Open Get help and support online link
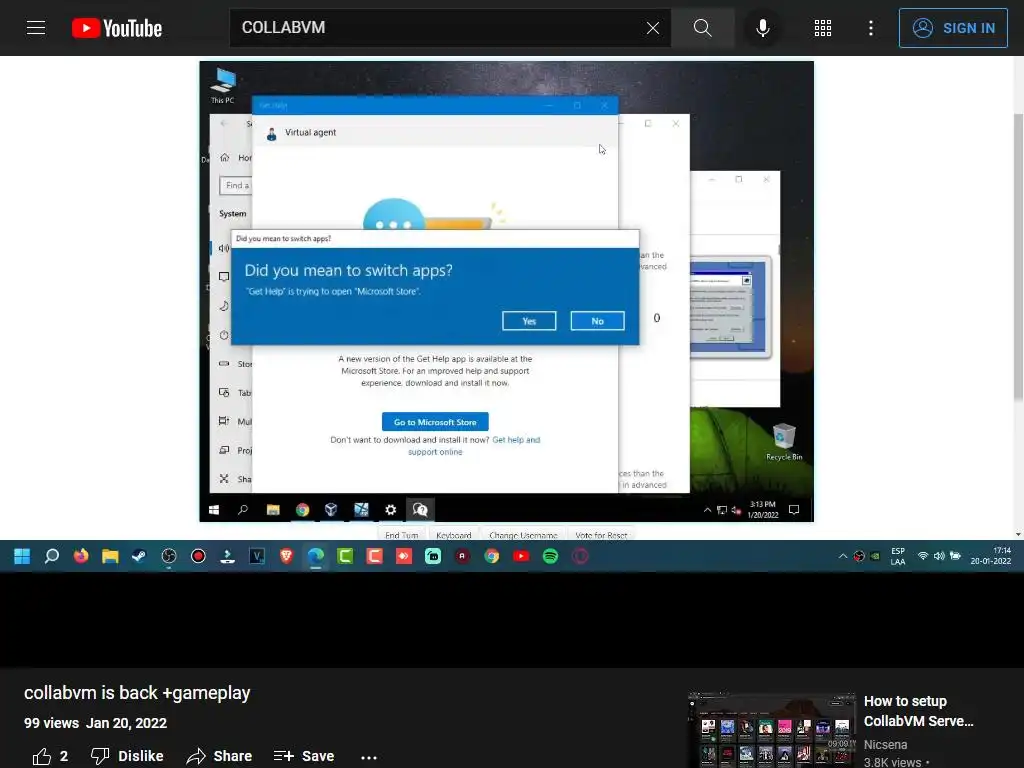This screenshot has width=1024, height=768. point(475,446)
